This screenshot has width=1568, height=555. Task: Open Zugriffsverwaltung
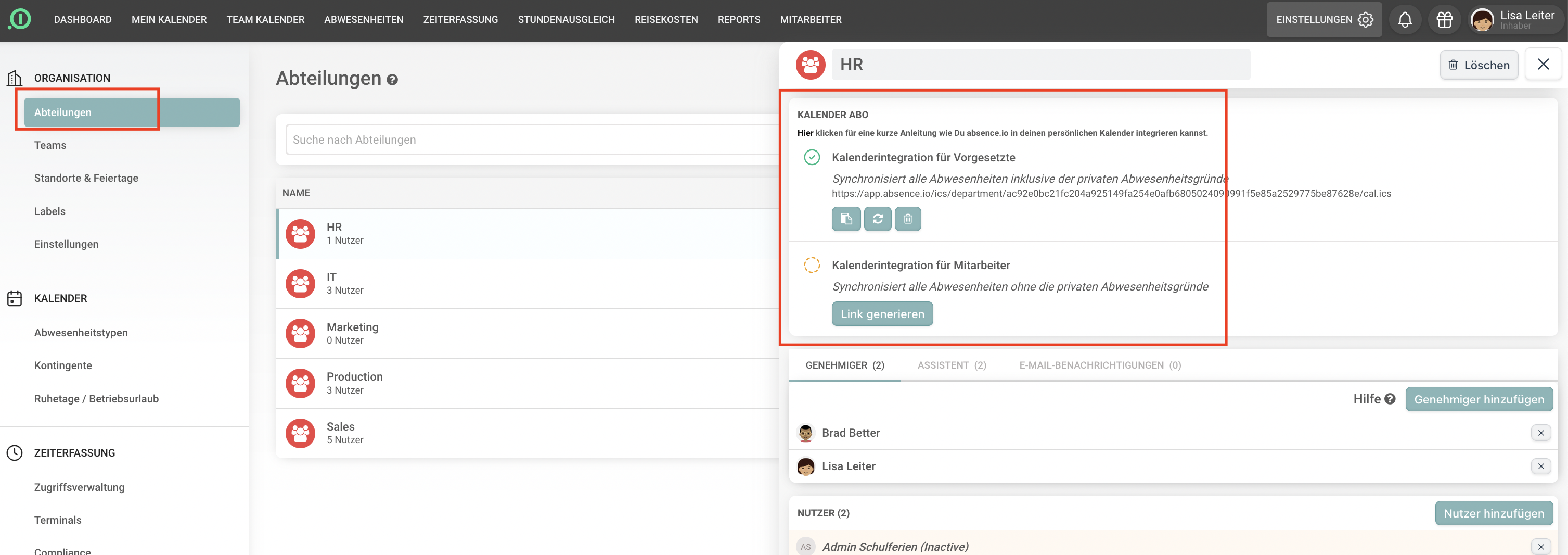click(79, 487)
